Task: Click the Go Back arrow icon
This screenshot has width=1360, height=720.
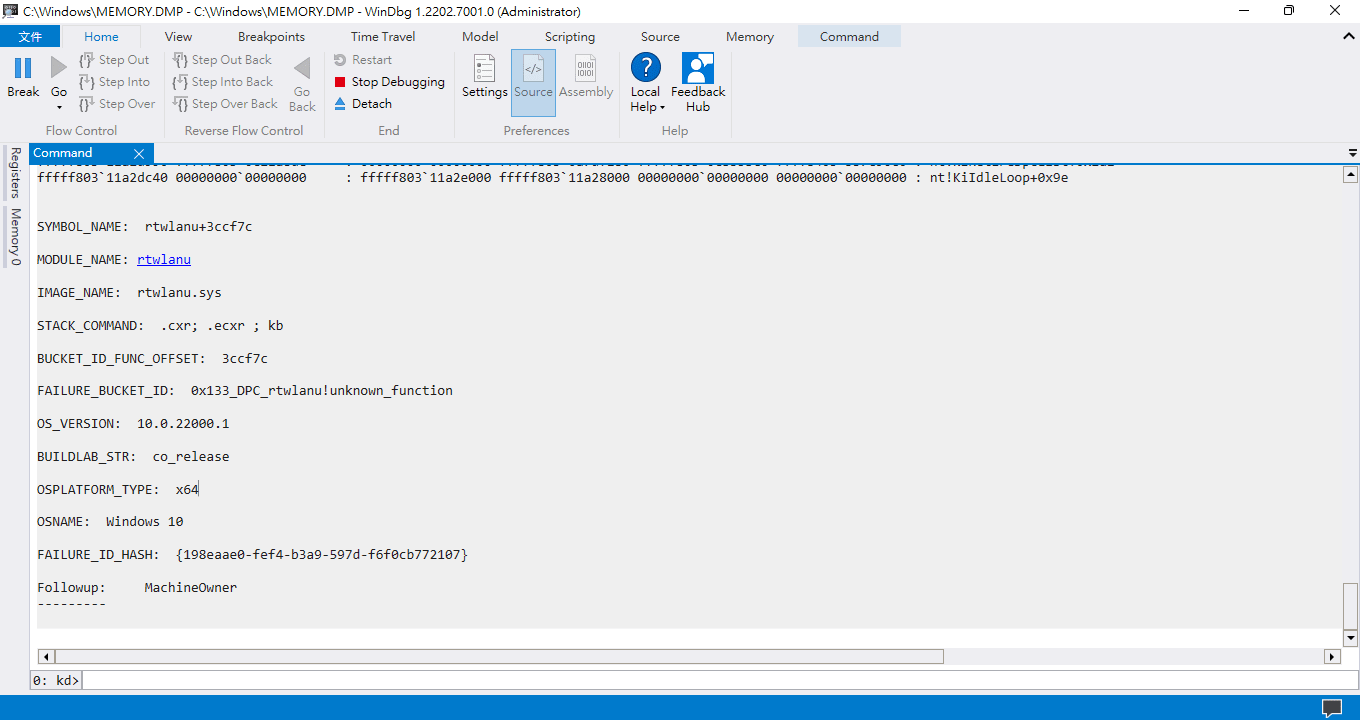Action: [x=302, y=69]
